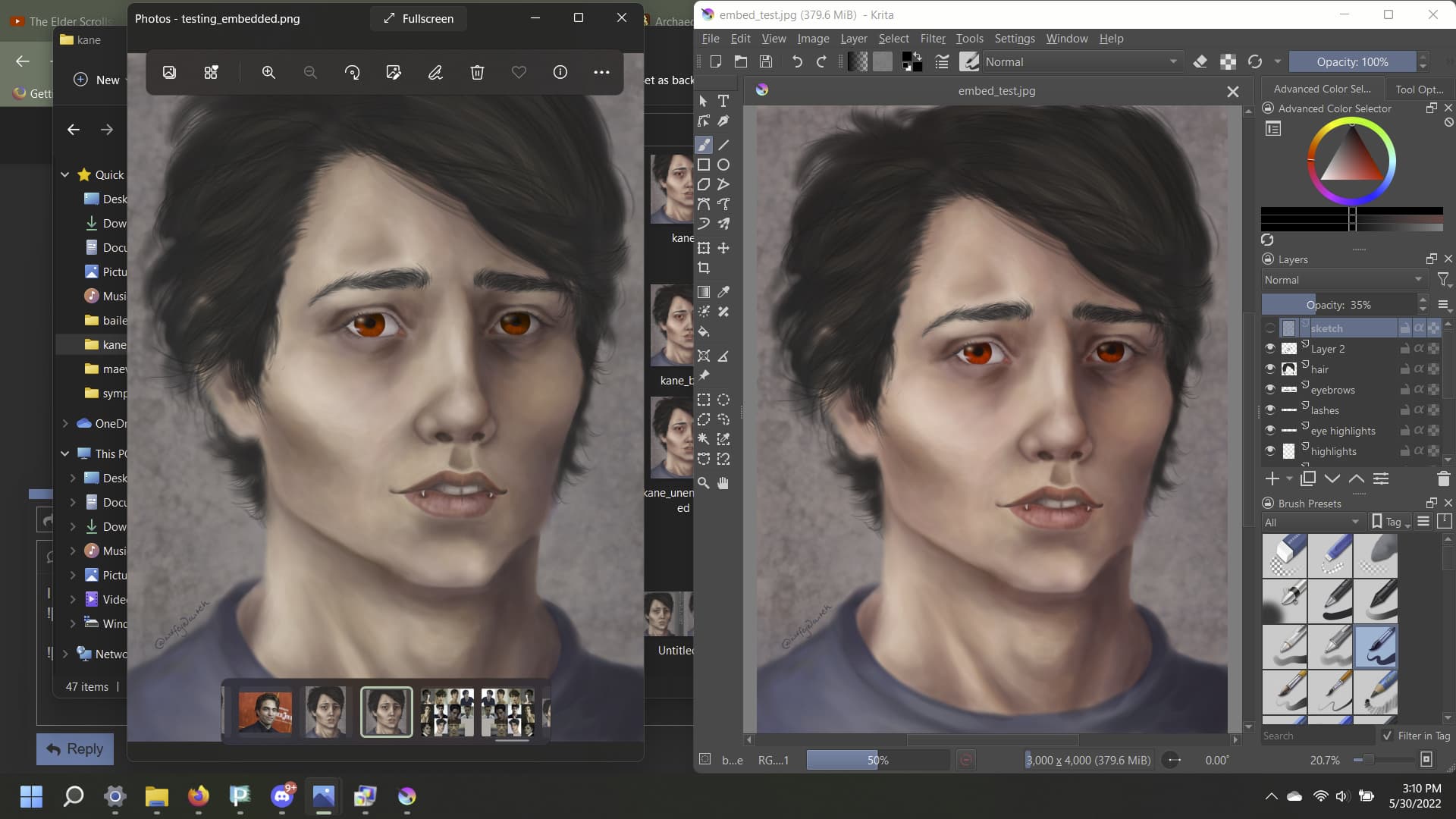The image size is (1456, 819).
Task: Select the Text tool in Krita toolbox
Action: click(723, 101)
